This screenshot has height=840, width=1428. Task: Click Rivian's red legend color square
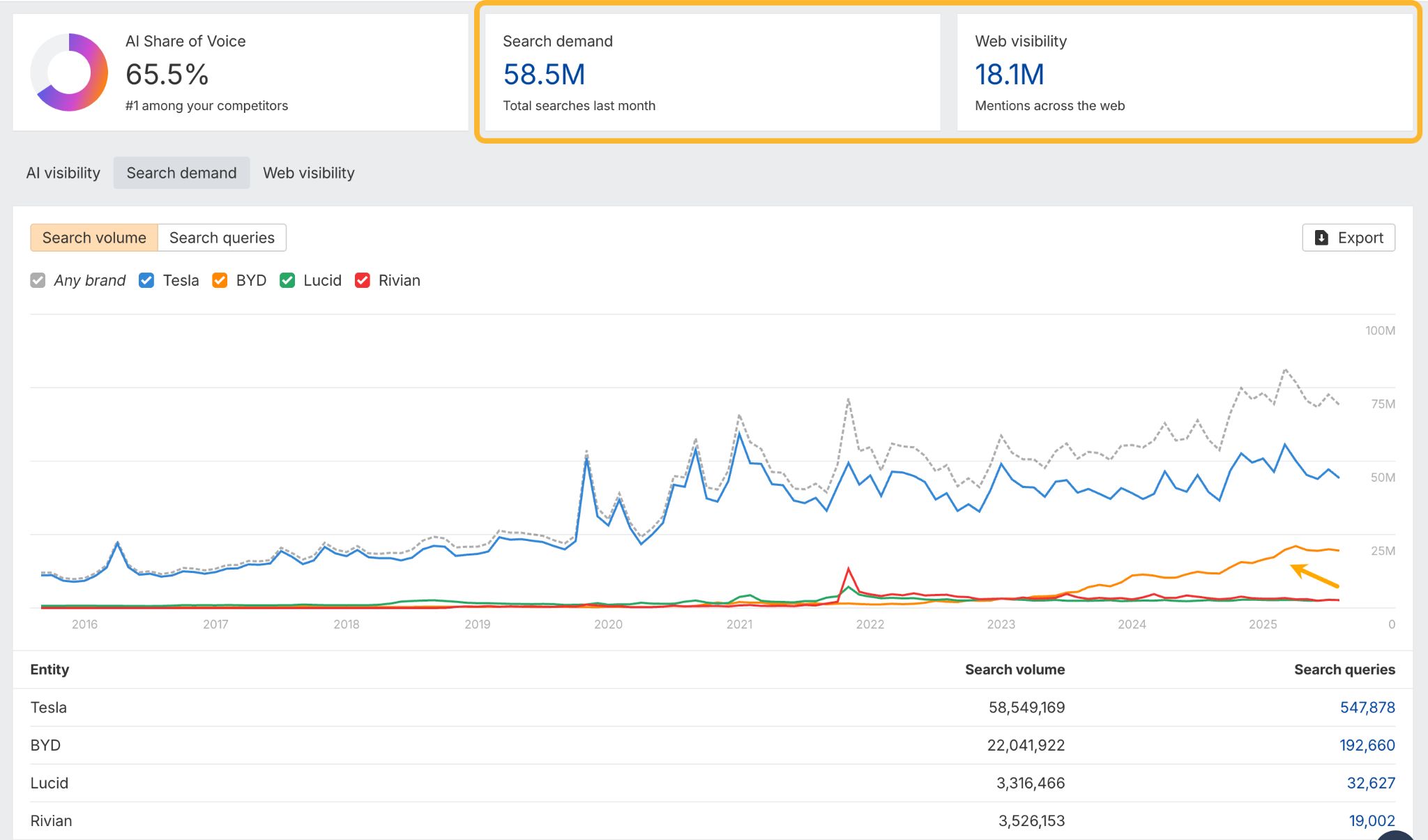(362, 280)
